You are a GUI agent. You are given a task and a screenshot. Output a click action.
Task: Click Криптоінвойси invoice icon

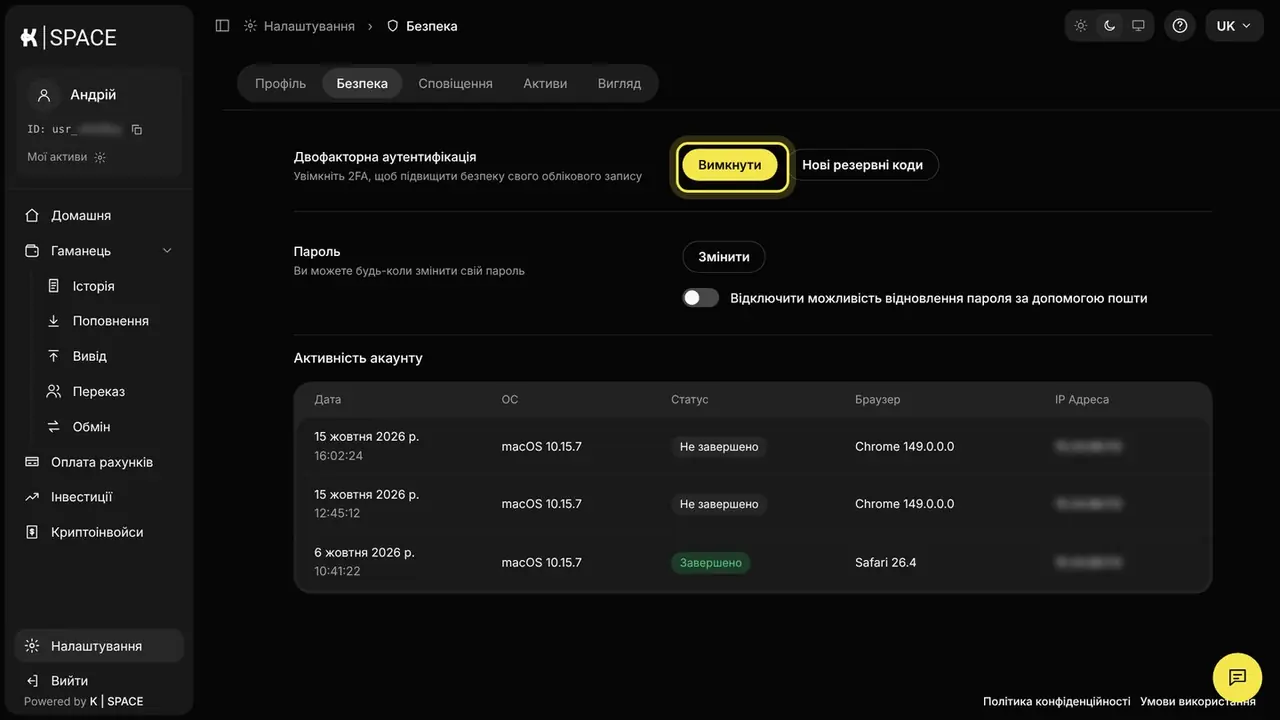[x=32, y=532]
